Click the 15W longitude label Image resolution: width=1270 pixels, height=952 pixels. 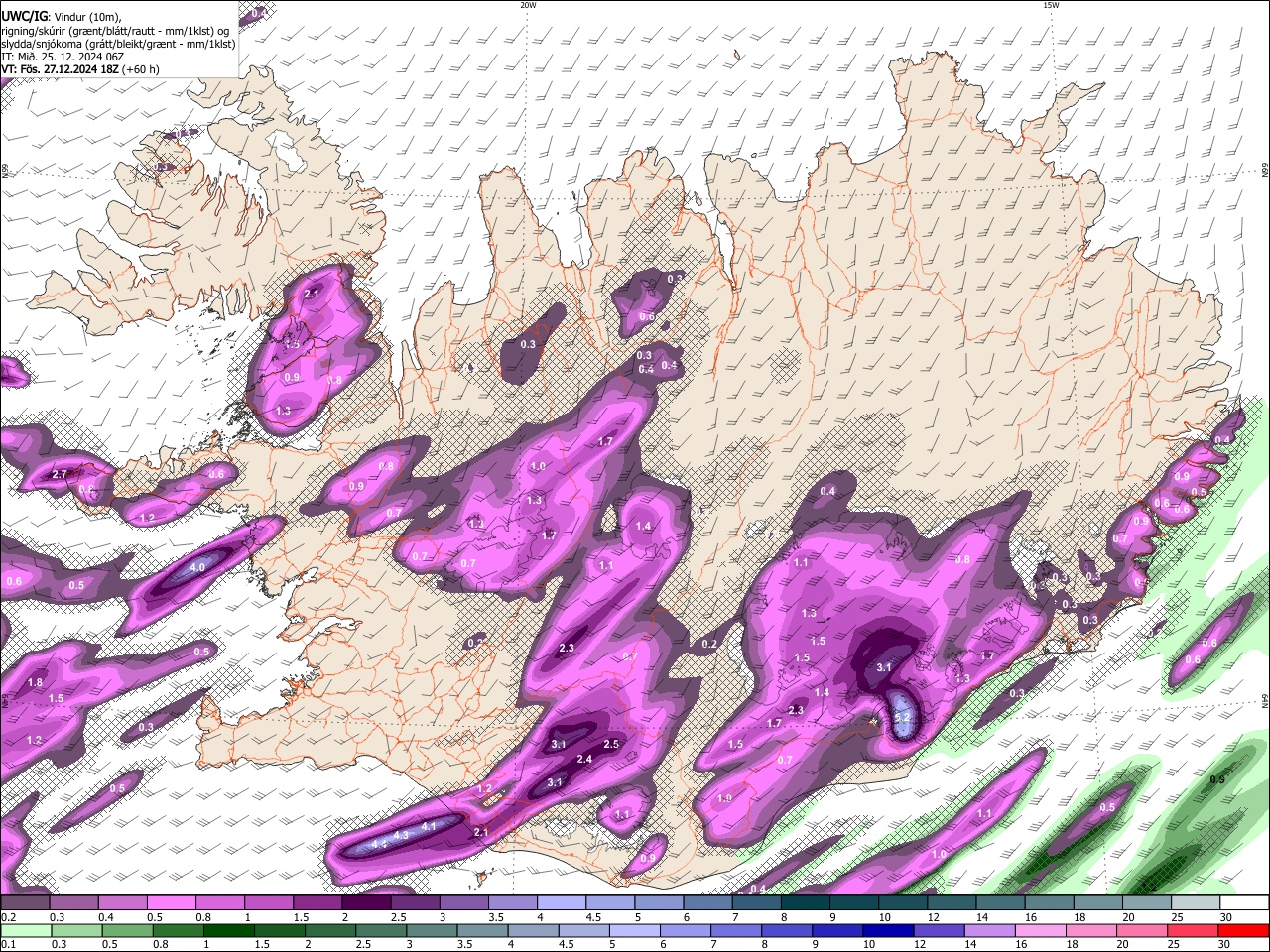1051,5
